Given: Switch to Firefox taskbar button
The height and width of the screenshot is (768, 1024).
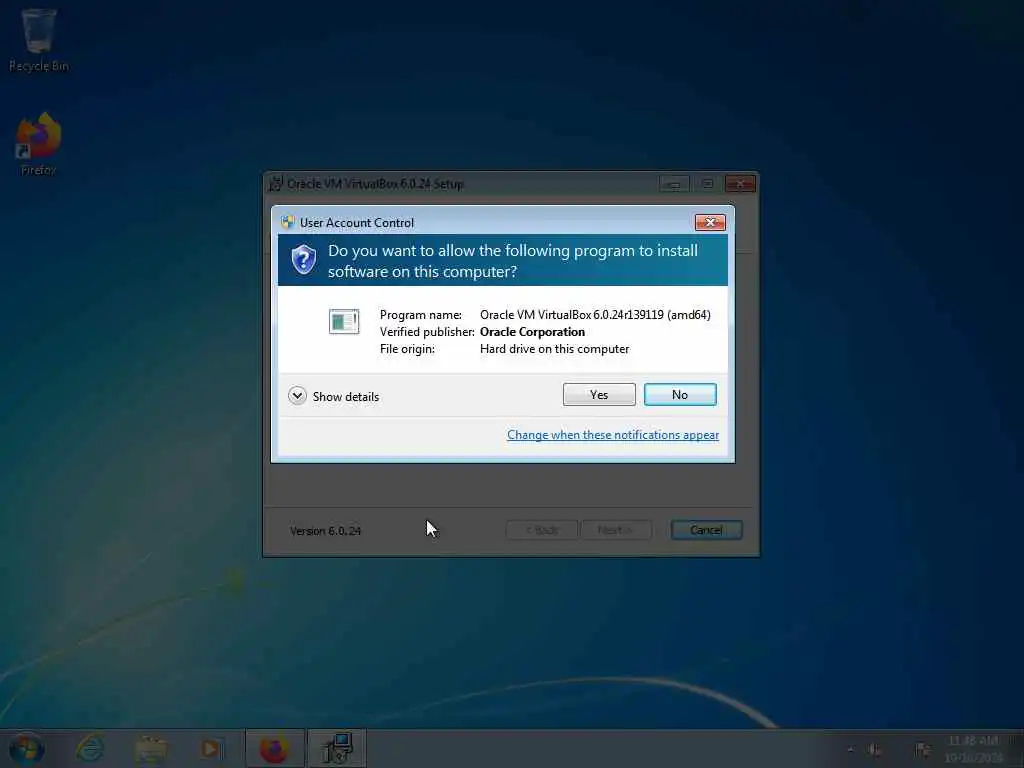Looking at the screenshot, I should [274, 749].
